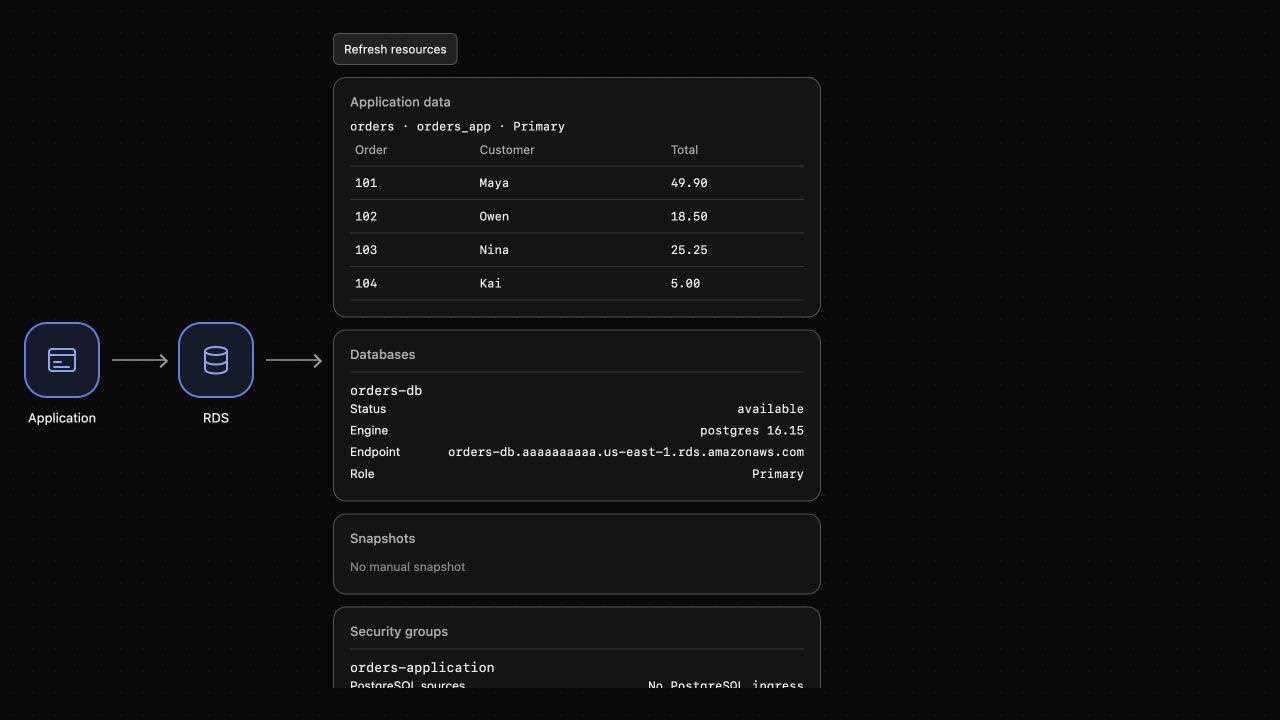Click the 'Security groups' panel heading
The width and height of the screenshot is (1280, 720).
pyautogui.click(x=399, y=632)
